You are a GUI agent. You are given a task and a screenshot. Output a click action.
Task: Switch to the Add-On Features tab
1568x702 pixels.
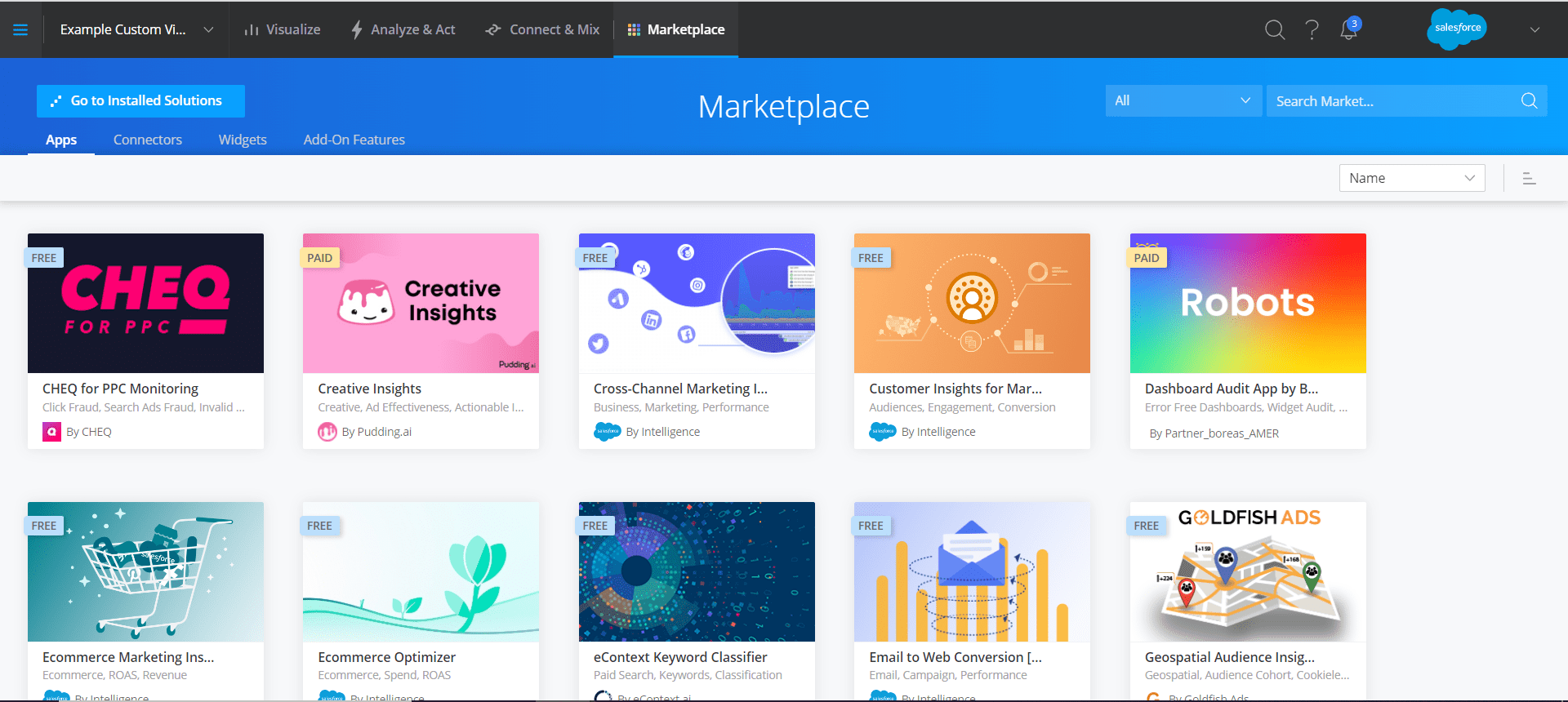[x=354, y=140]
